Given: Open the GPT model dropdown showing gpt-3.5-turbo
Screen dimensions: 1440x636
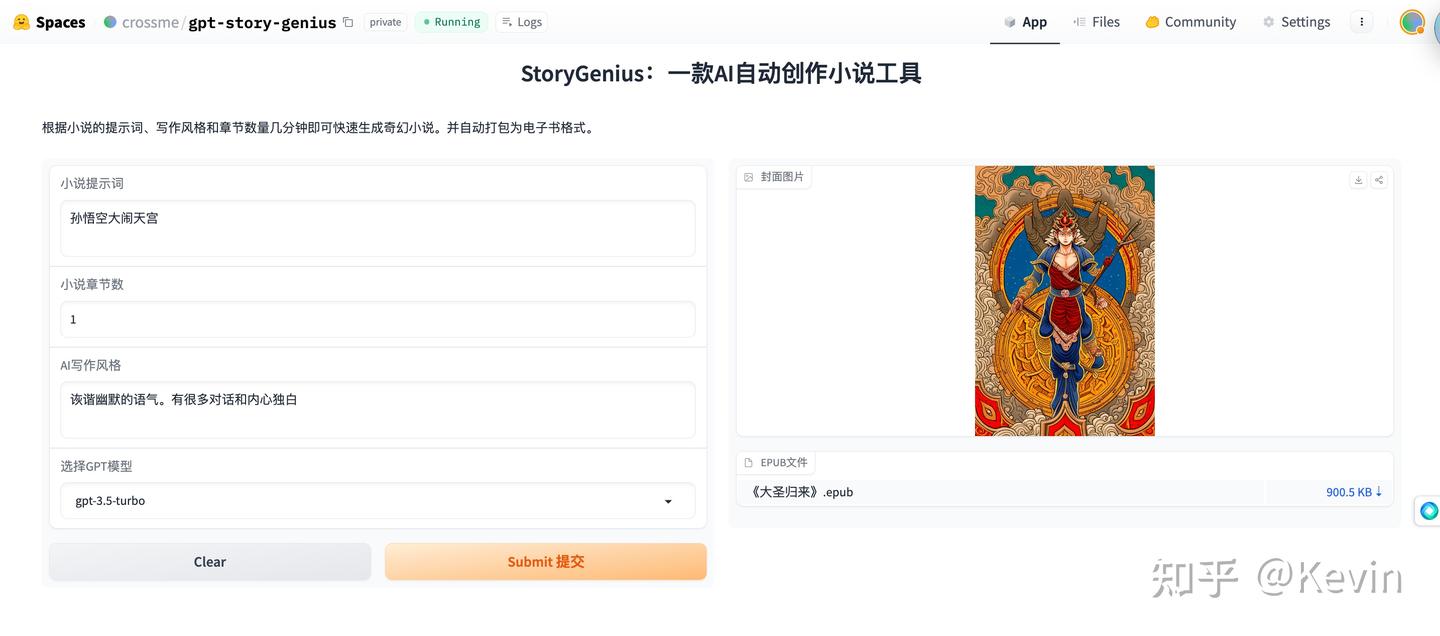Looking at the screenshot, I should [377, 500].
